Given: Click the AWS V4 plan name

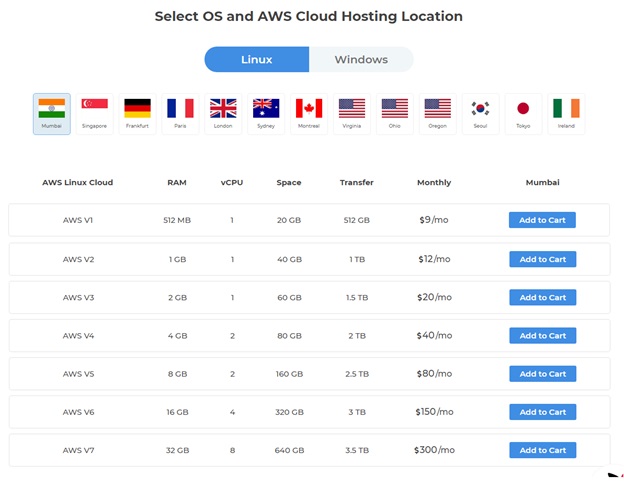Looking at the screenshot, I should (x=78, y=336).
